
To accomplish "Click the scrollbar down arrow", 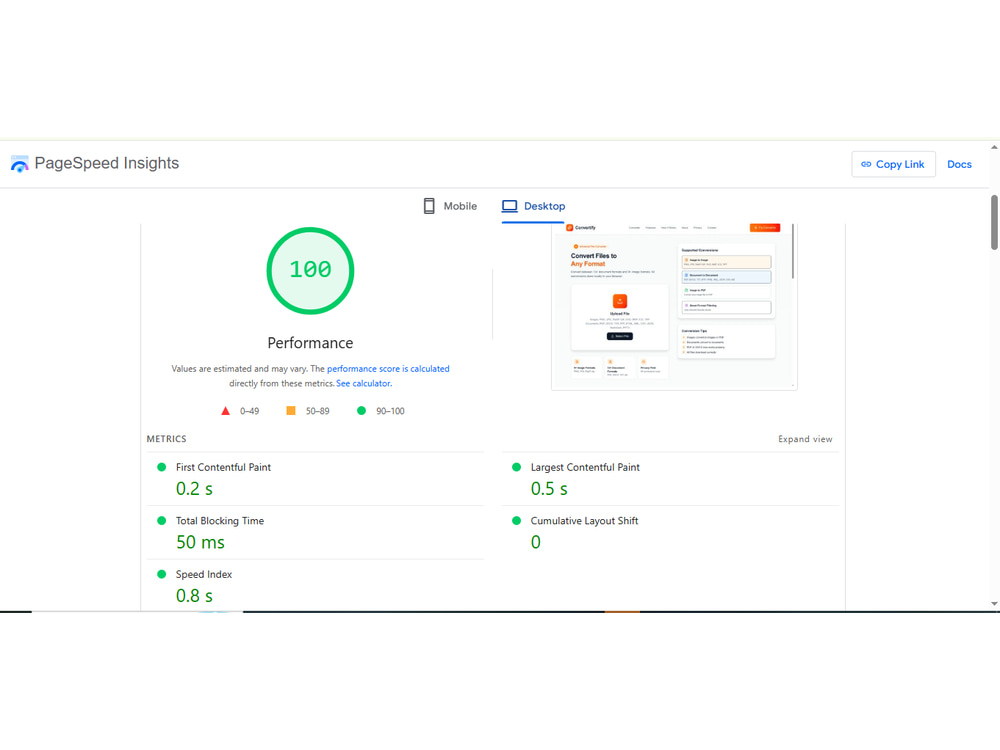I will (994, 603).
